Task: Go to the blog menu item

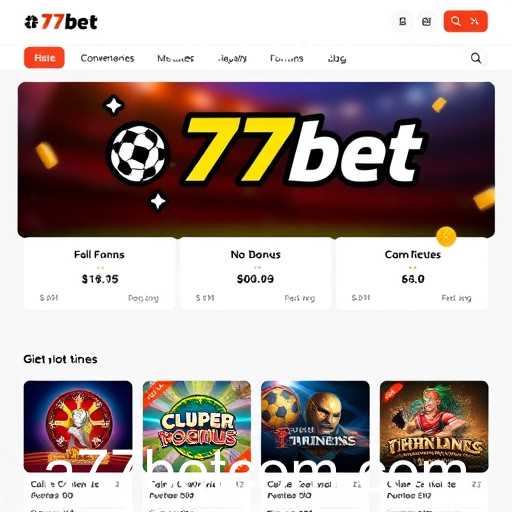Action: [337, 59]
